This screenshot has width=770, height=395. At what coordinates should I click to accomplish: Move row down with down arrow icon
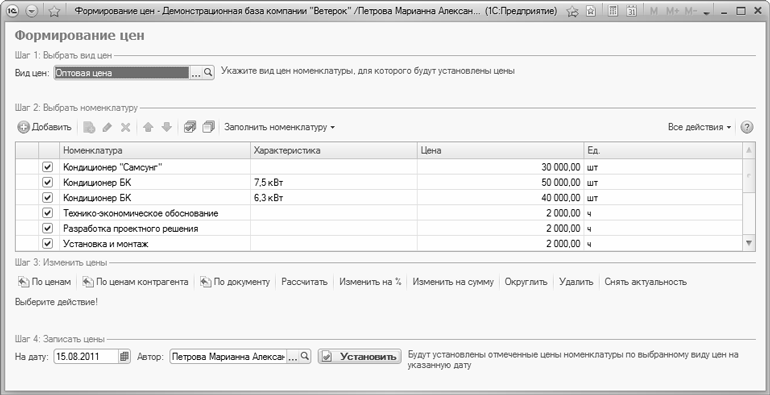[x=166, y=127]
